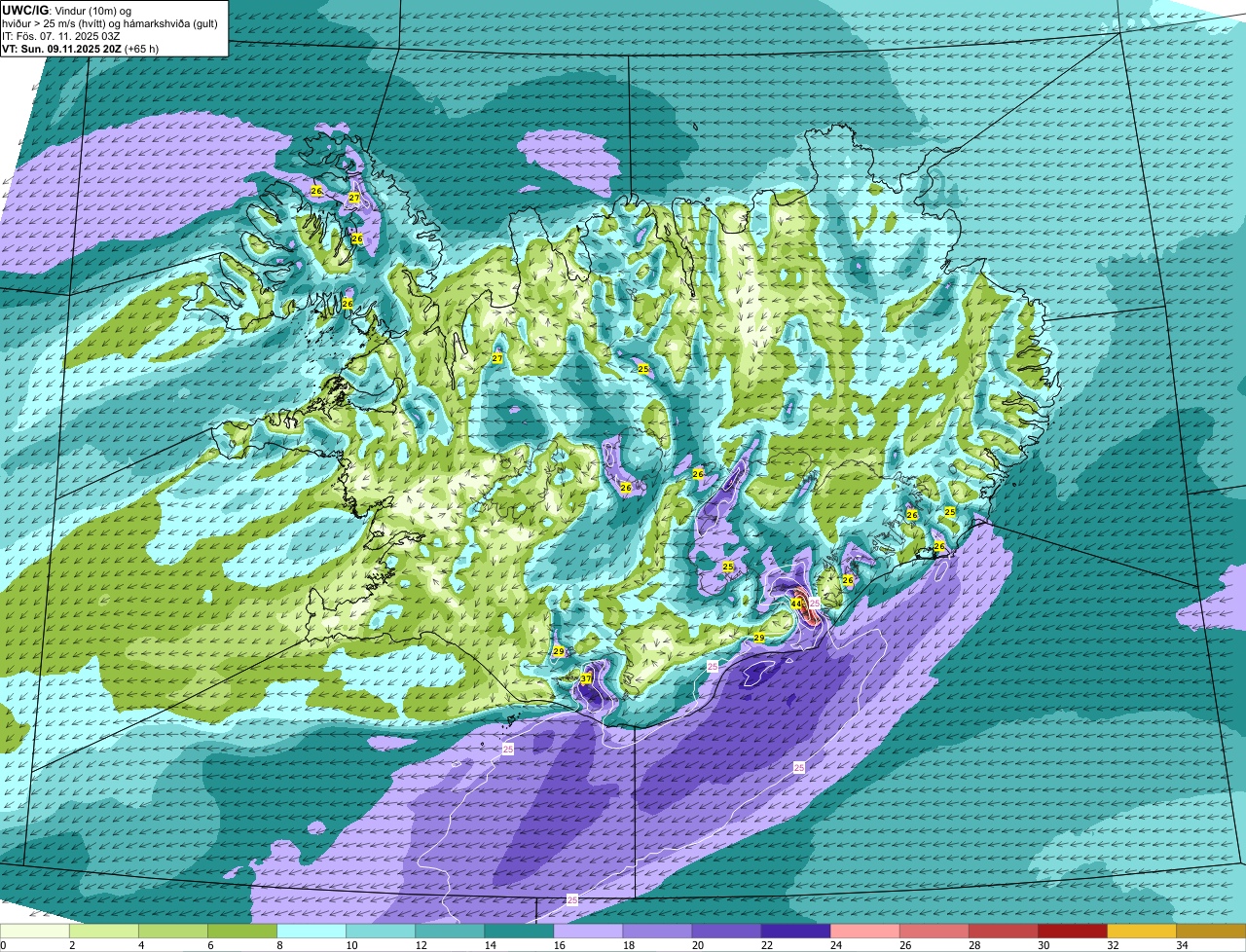Screen dimensions: 1246x952
Task: Click the dark red 30–32 m/s swatch
Action: click(x=1072, y=932)
